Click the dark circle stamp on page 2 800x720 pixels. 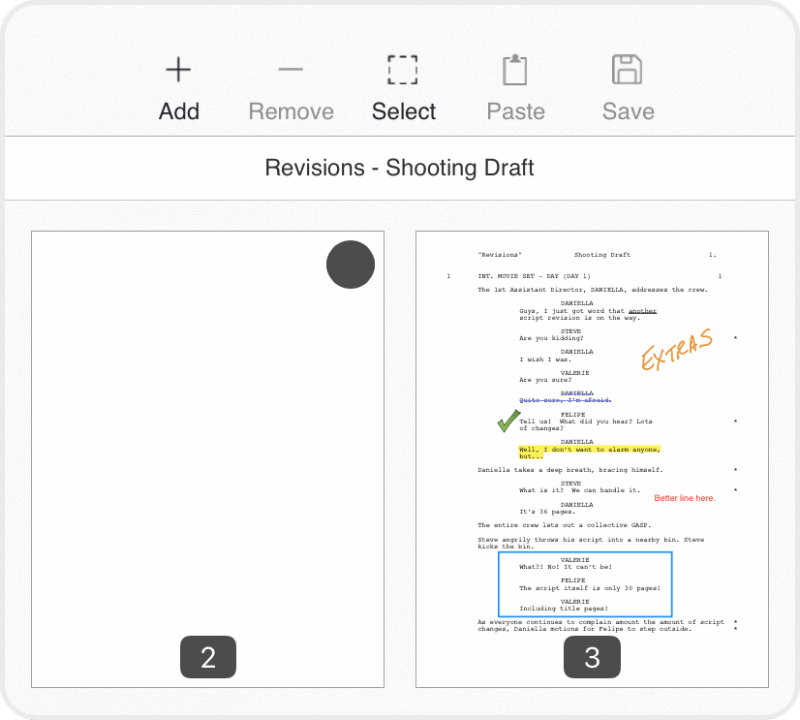pos(350,264)
